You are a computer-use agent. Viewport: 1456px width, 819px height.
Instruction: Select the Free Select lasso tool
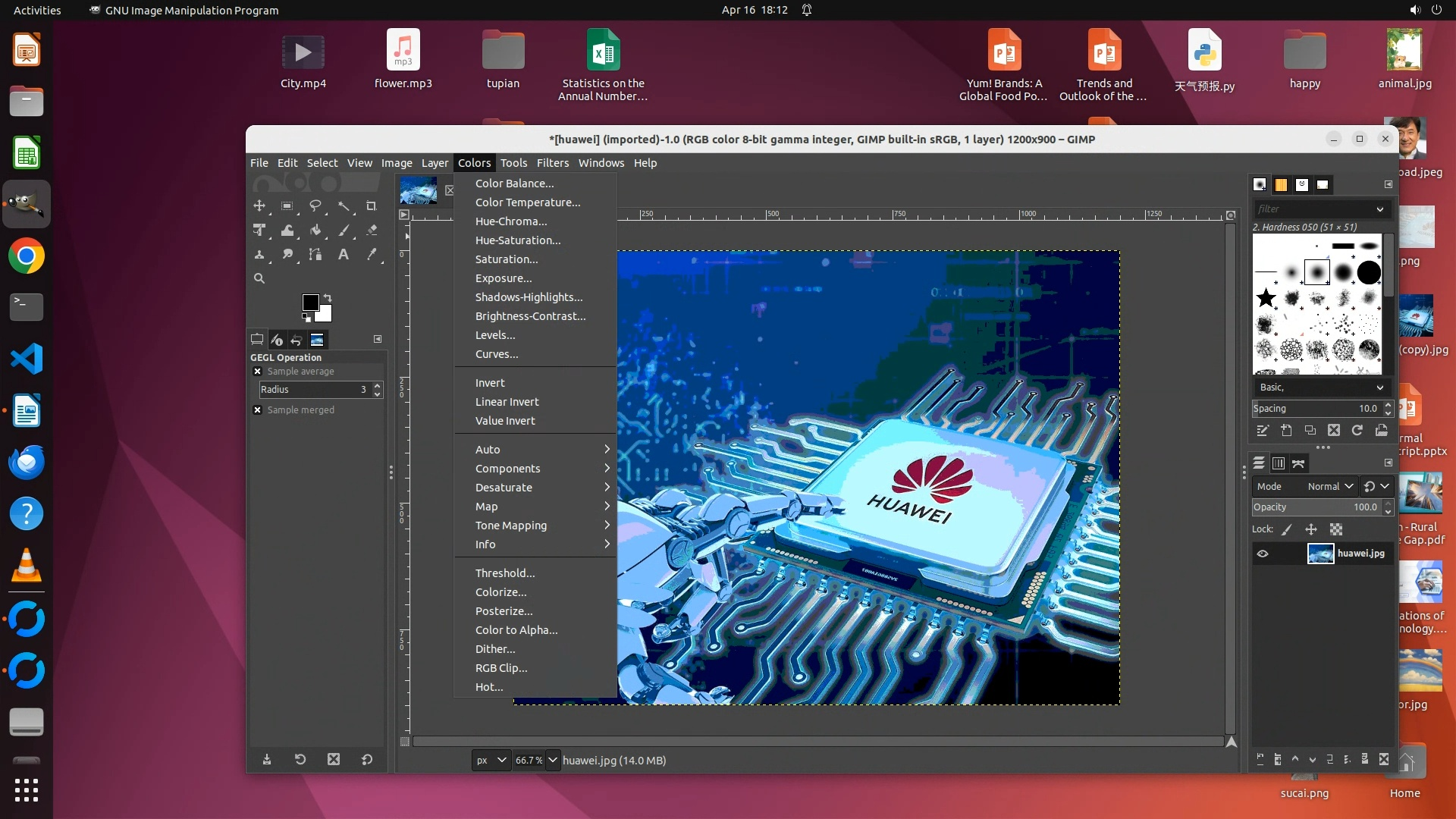315,206
